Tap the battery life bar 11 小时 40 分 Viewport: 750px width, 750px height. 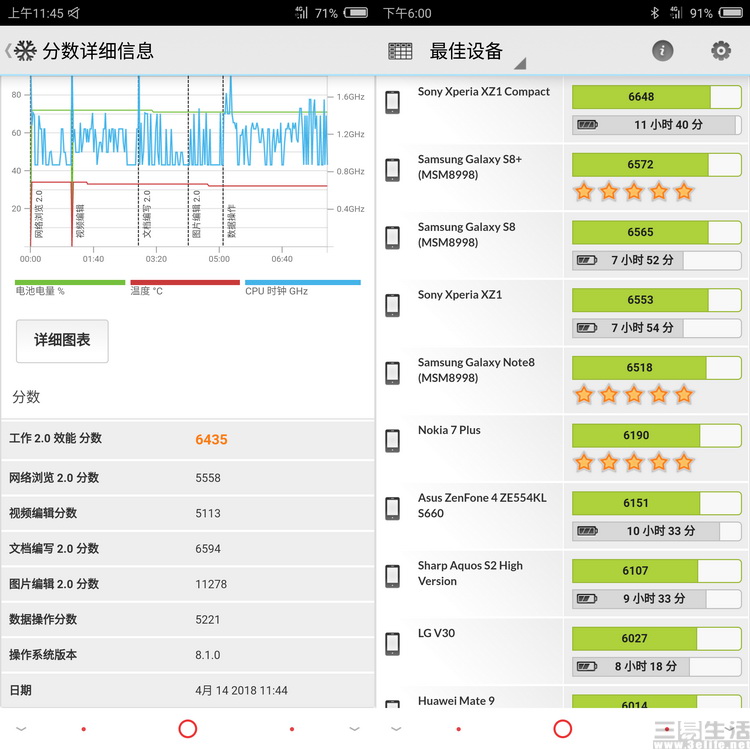coord(657,125)
